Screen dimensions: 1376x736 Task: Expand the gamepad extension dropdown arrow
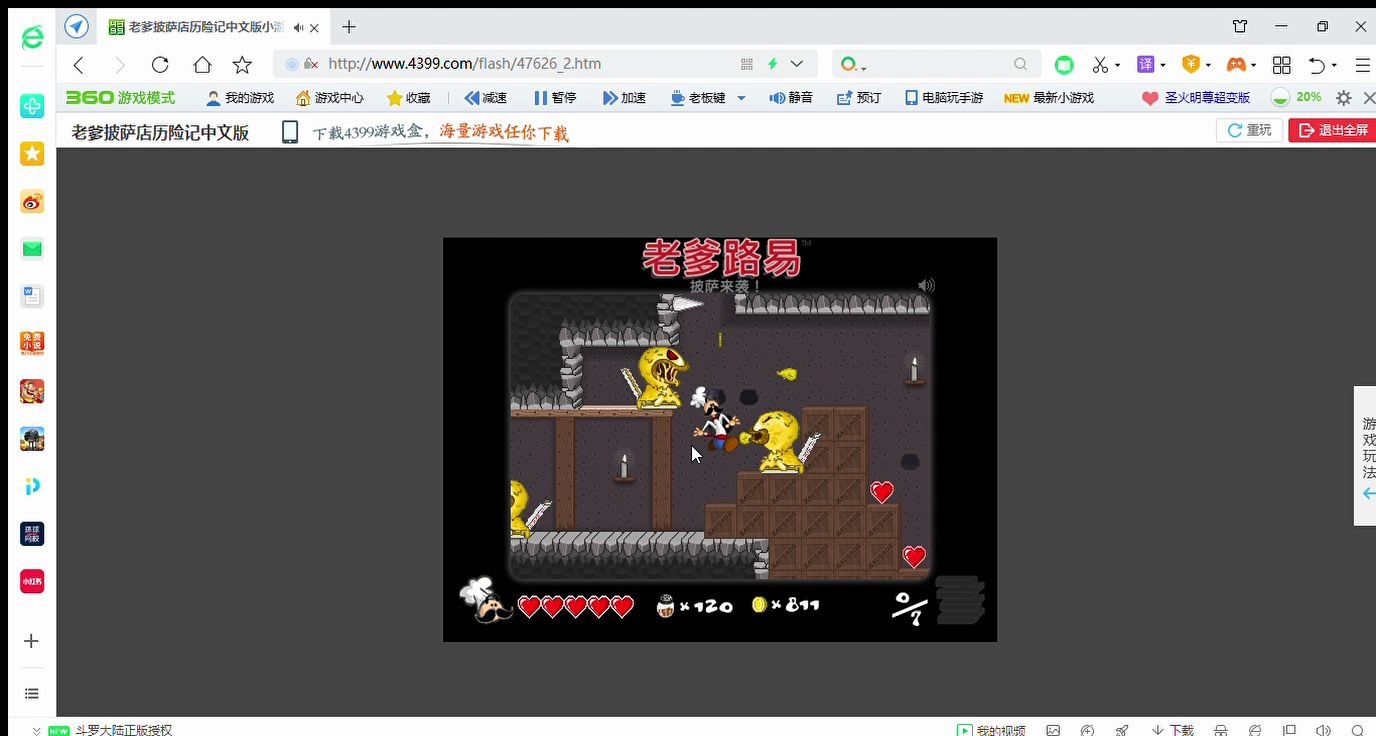pyautogui.click(x=1254, y=66)
